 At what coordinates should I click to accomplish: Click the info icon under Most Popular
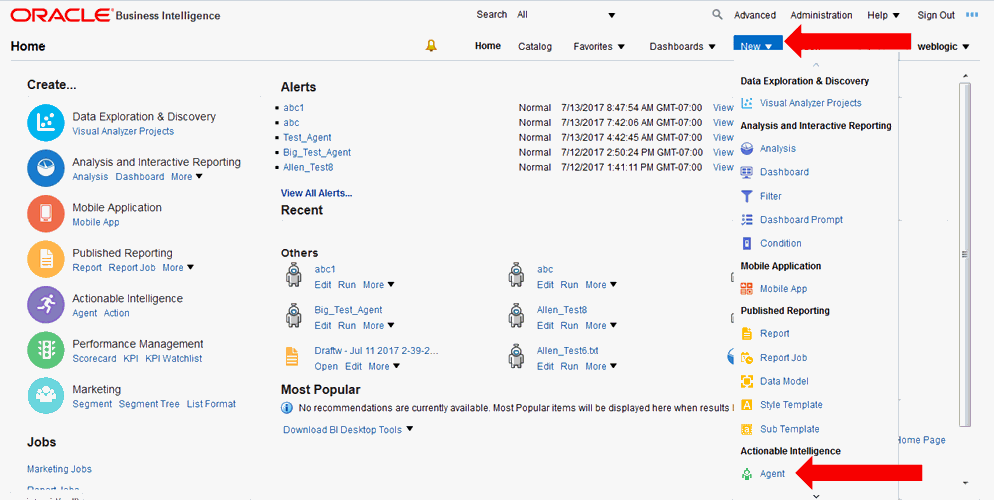coord(287,407)
